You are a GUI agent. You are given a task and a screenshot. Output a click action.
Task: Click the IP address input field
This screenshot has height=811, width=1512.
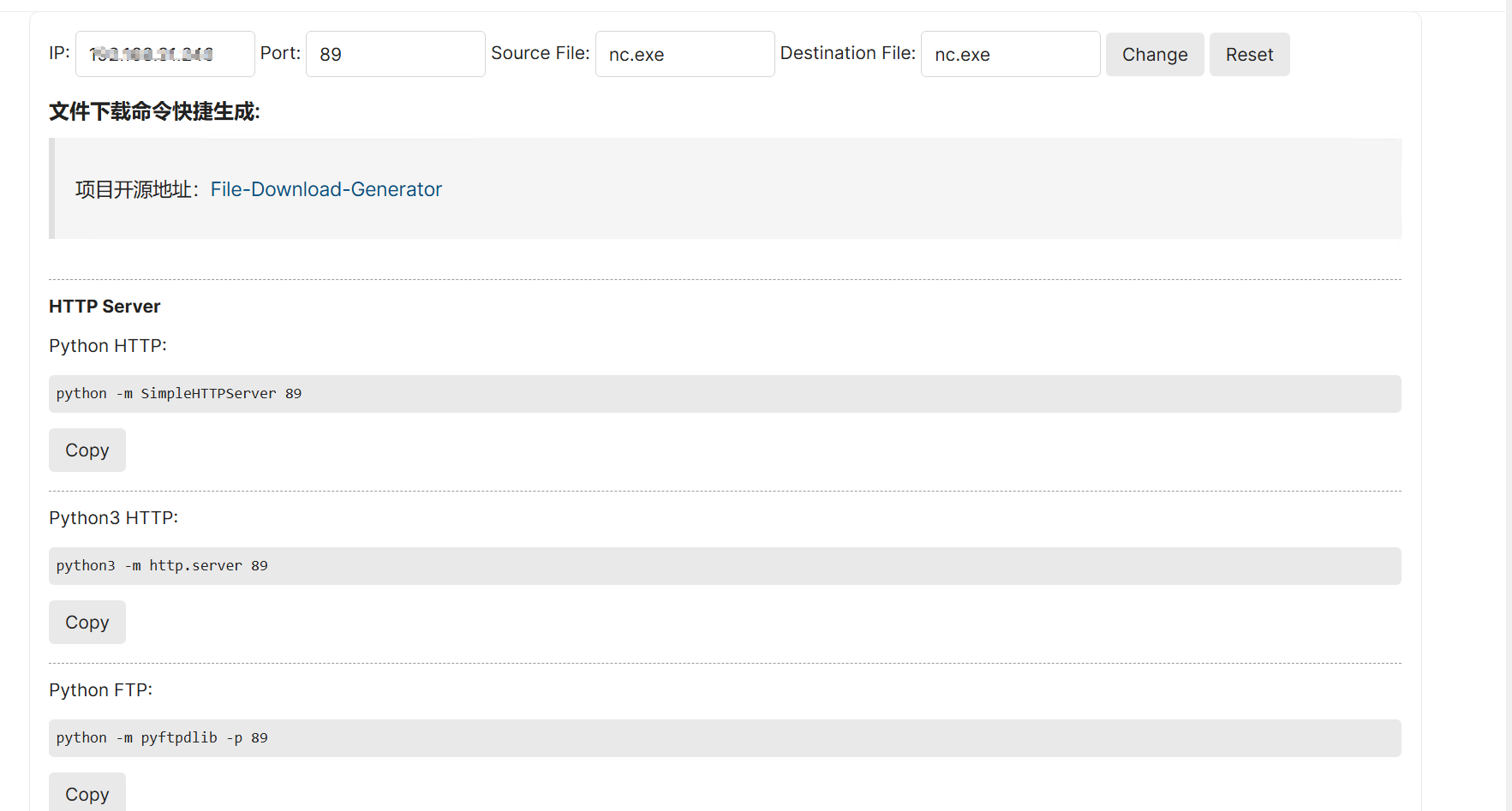(165, 54)
